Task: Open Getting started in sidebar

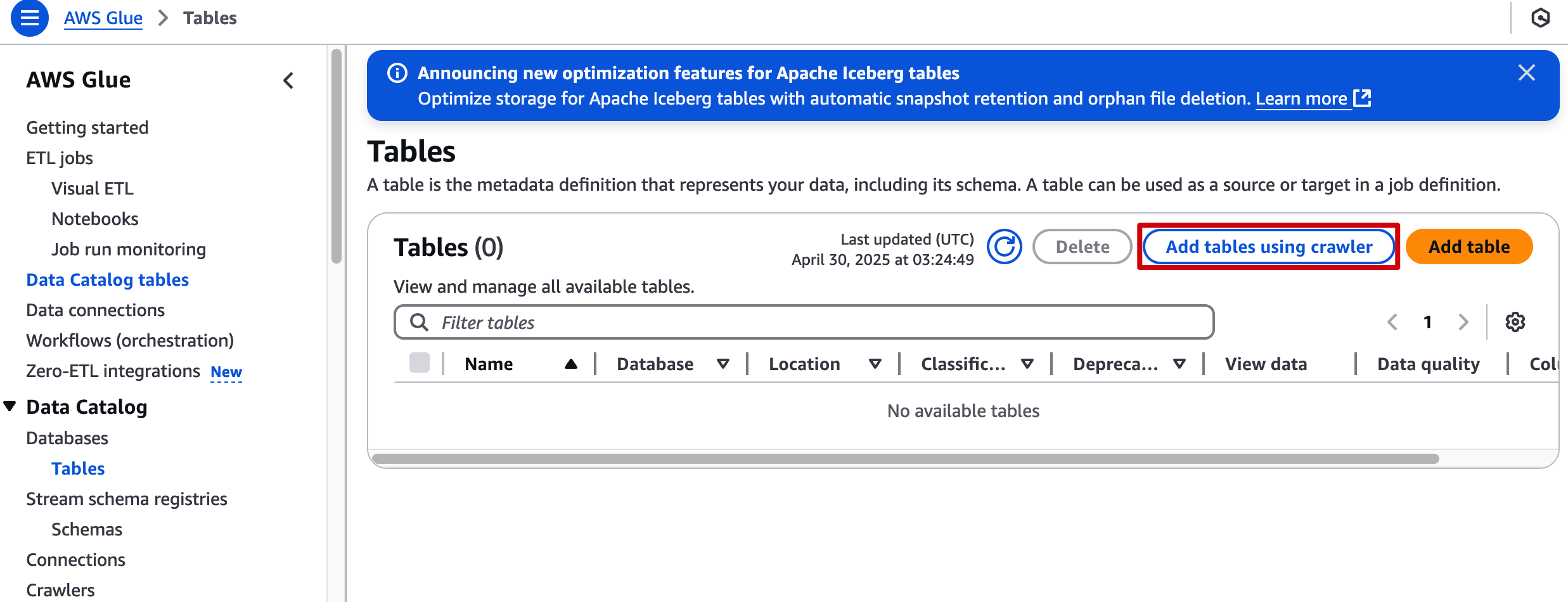Action: pyautogui.click(x=87, y=127)
